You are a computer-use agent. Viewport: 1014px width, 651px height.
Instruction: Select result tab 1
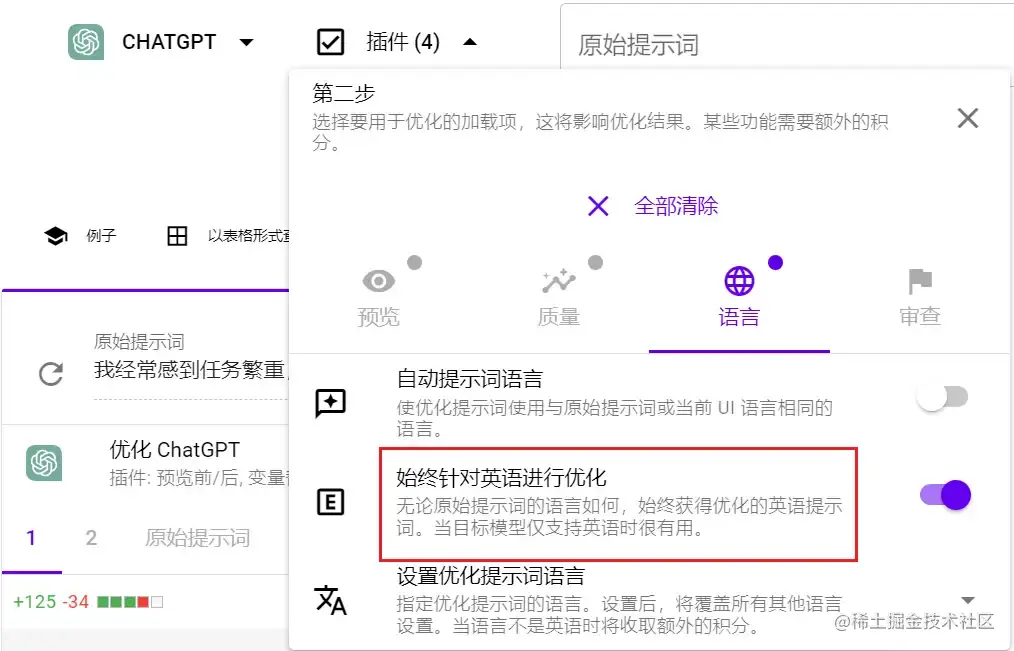click(31, 538)
